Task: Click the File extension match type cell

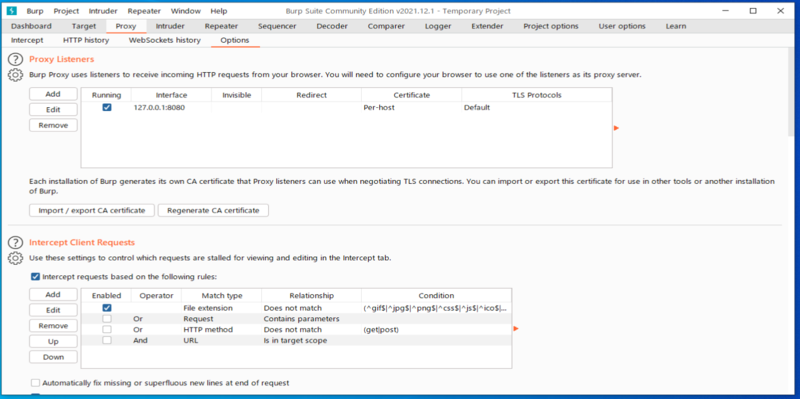Action: 222,308
